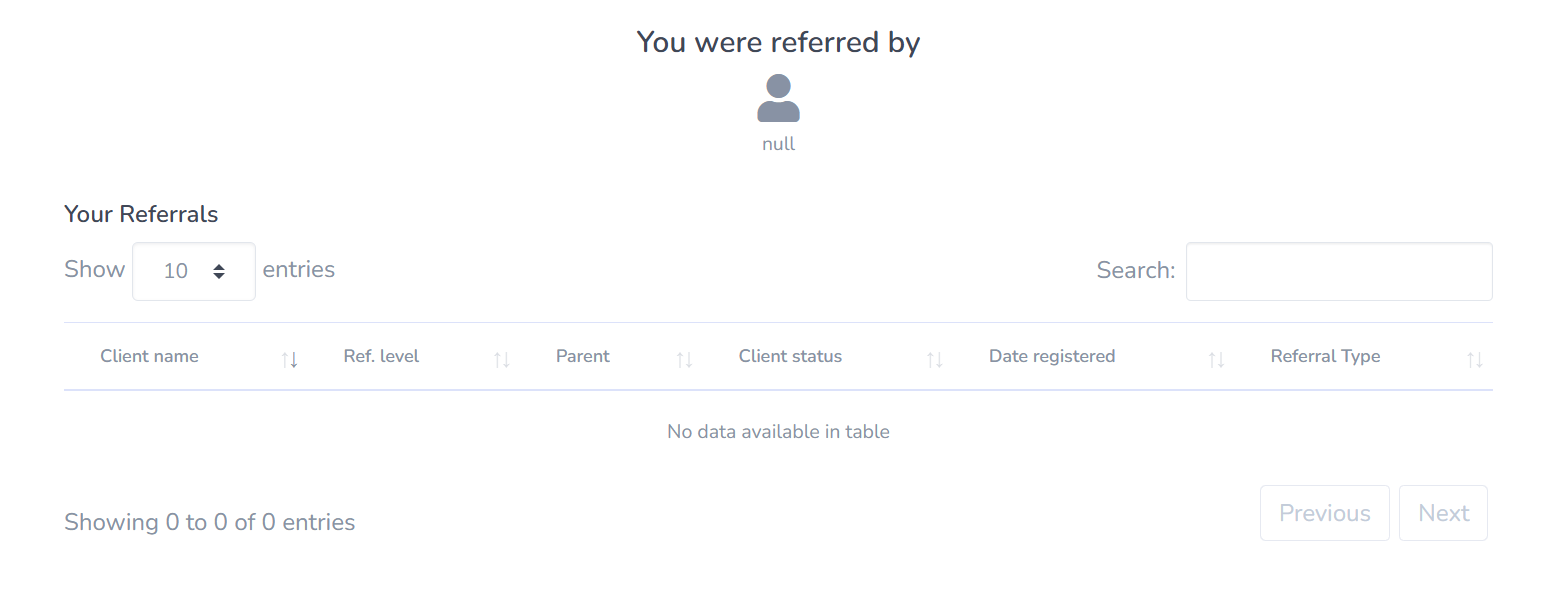Select the Parent column header
Screen dimensions: 1554x598
(x=583, y=357)
